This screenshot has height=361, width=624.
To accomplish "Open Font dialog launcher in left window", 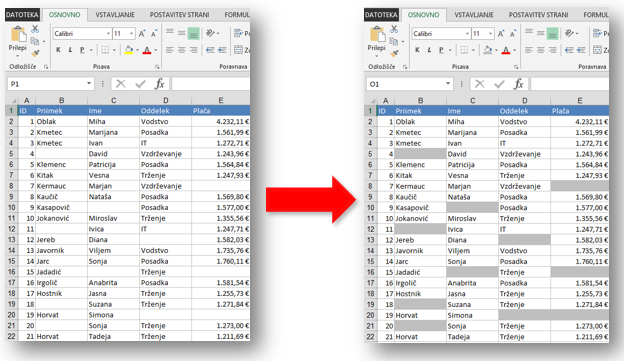I will point(157,67).
